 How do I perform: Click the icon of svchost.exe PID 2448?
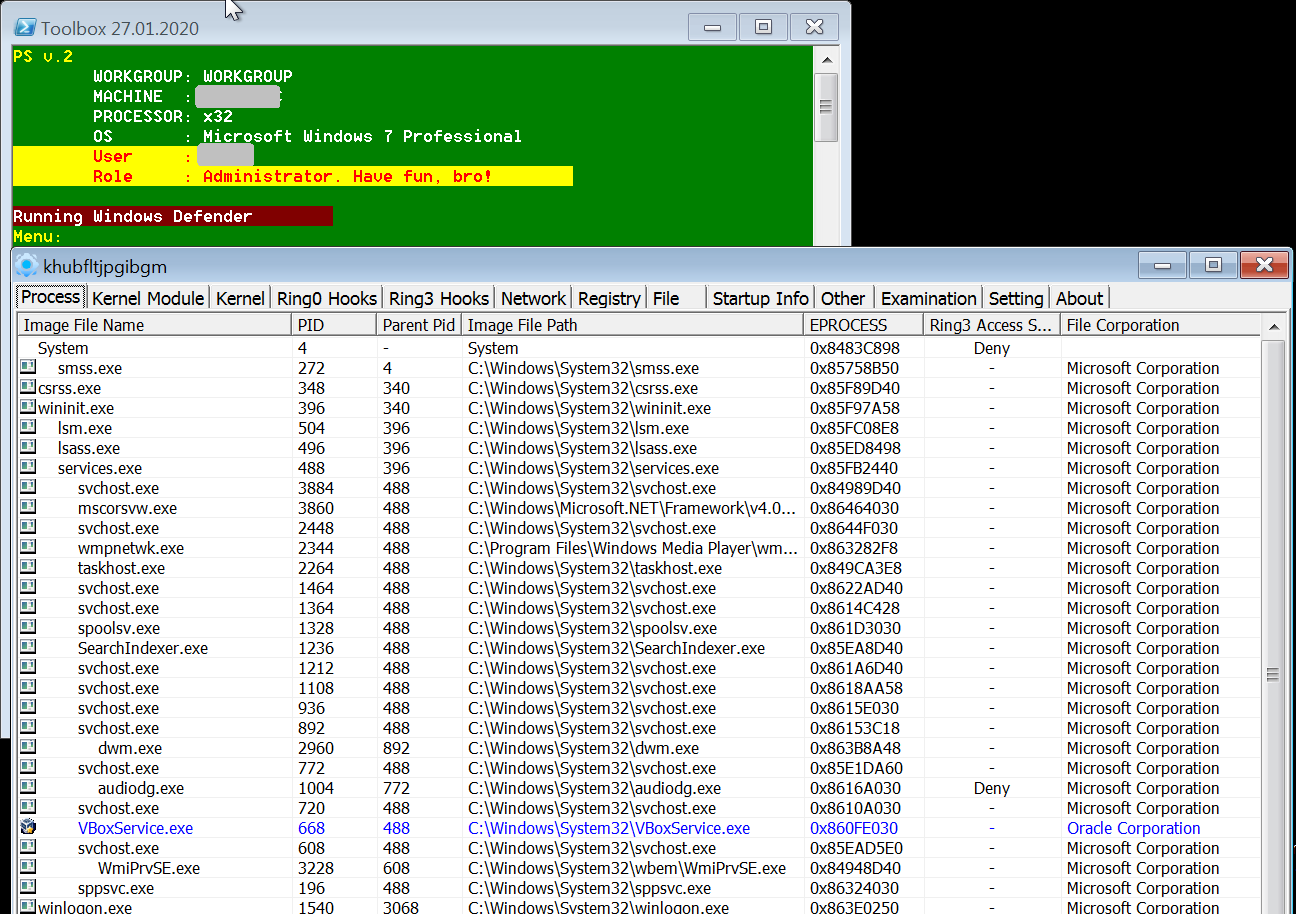27,528
